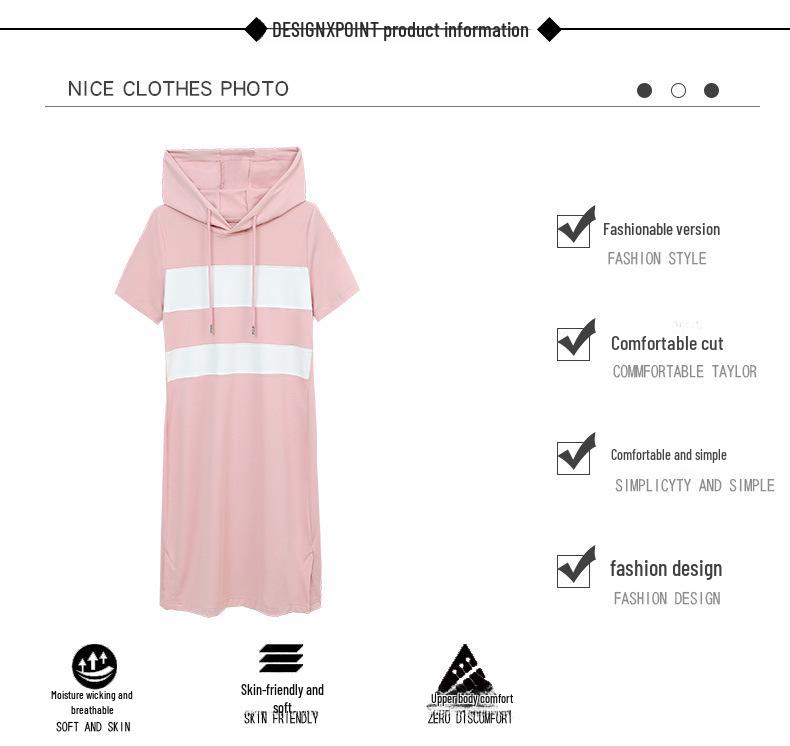Viewport: 790px width, 746px height.
Task: Click the NICE CLOTHES PHOTO heading
Action: coord(178,89)
